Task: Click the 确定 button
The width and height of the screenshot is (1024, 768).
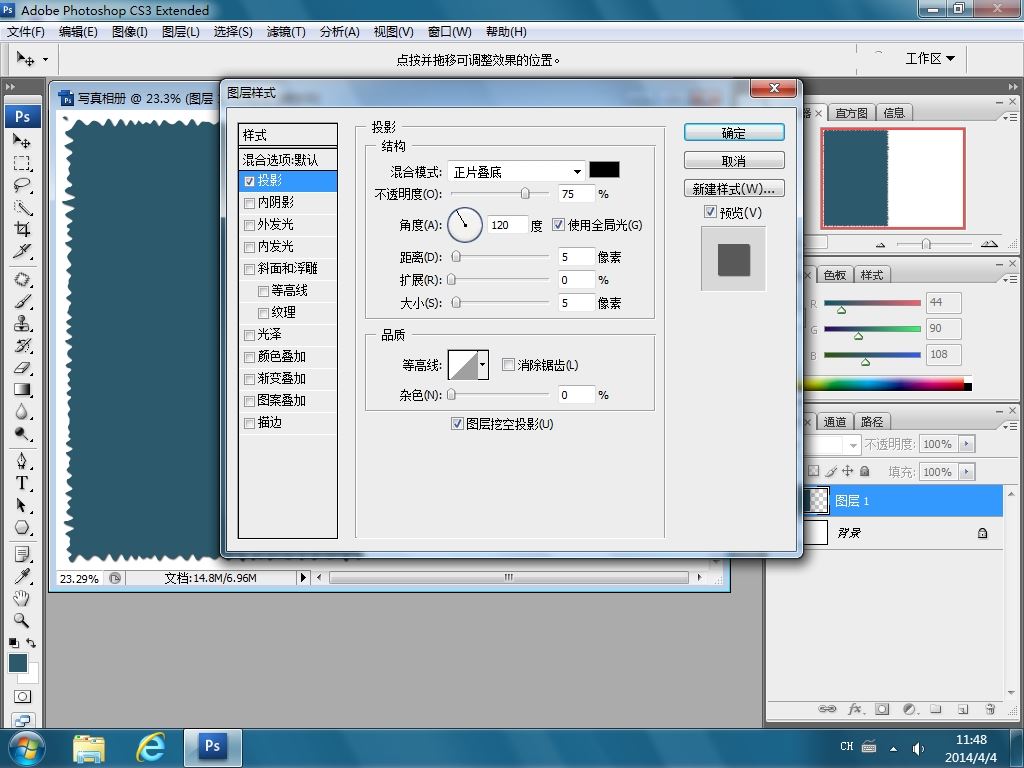Action: pyautogui.click(x=734, y=133)
